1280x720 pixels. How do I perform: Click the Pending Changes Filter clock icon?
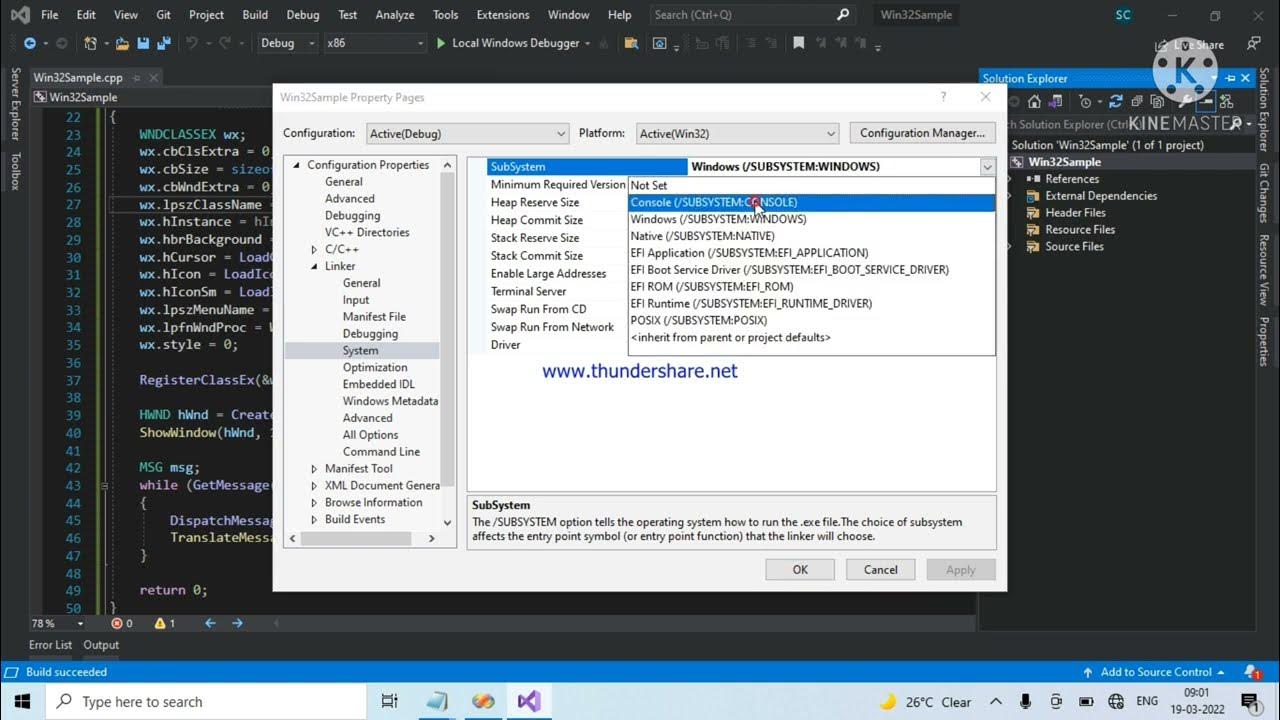tap(1087, 101)
